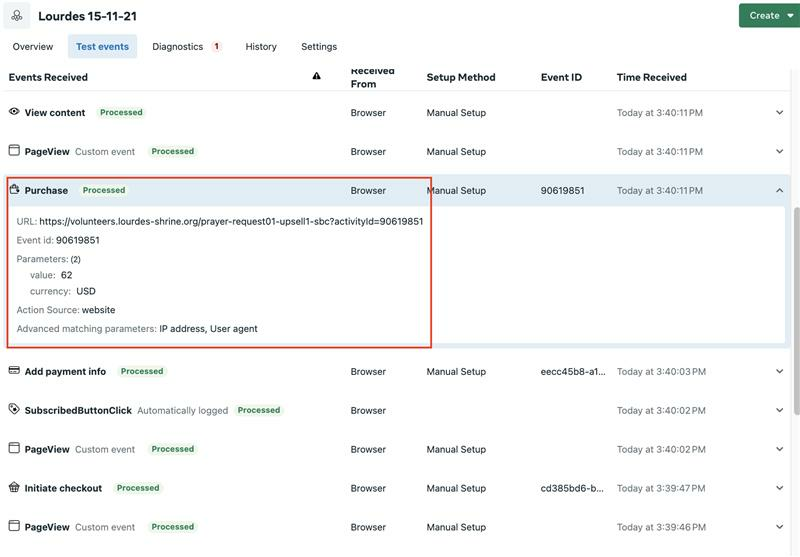Expand the Add payment info row
This screenshot has width=800, height=557.
[779, 371]
